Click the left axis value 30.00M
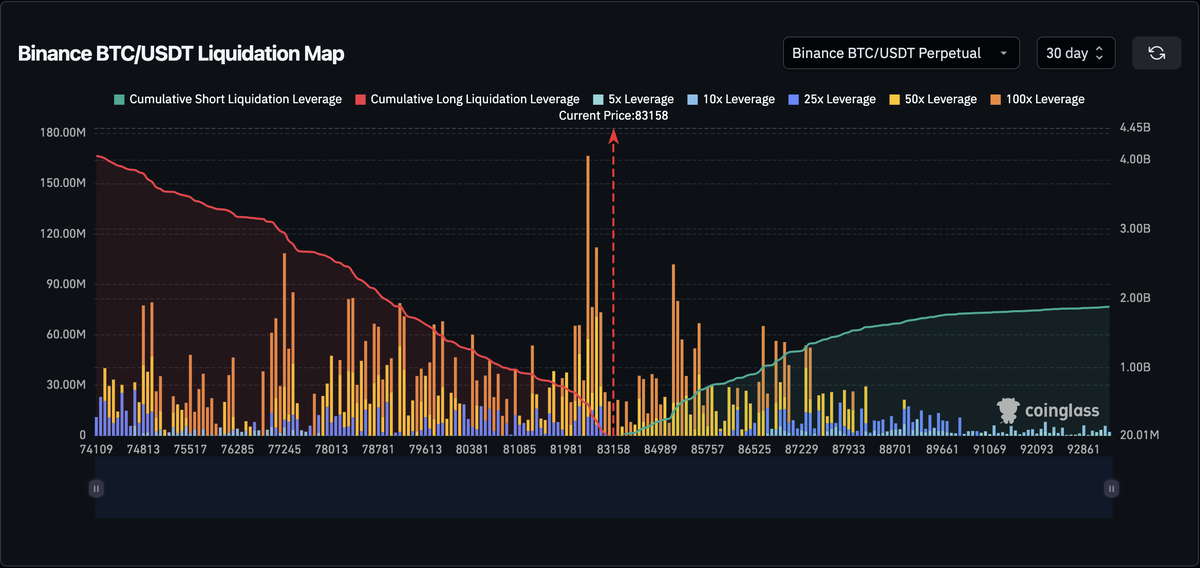Image resolution: width=1200 pixels, height=568 pixels. 66,385
